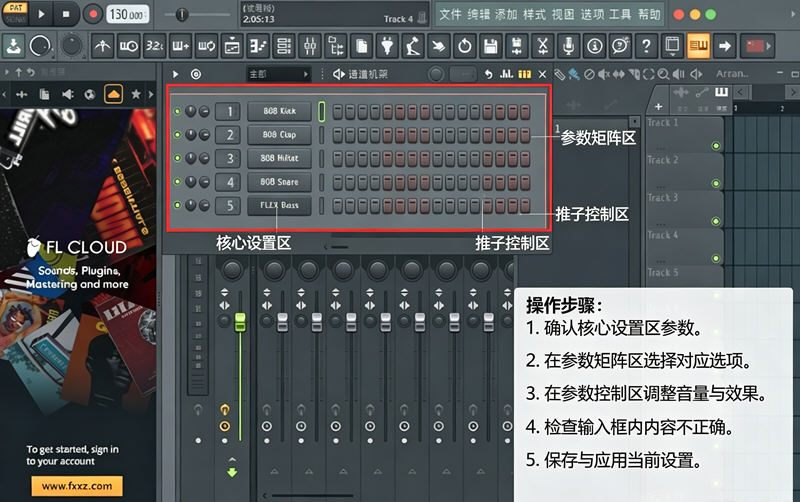The height and width of the screenshot is (502, 800).
Task: Click the FLEX Bass channel button
Action: [279, 205]
